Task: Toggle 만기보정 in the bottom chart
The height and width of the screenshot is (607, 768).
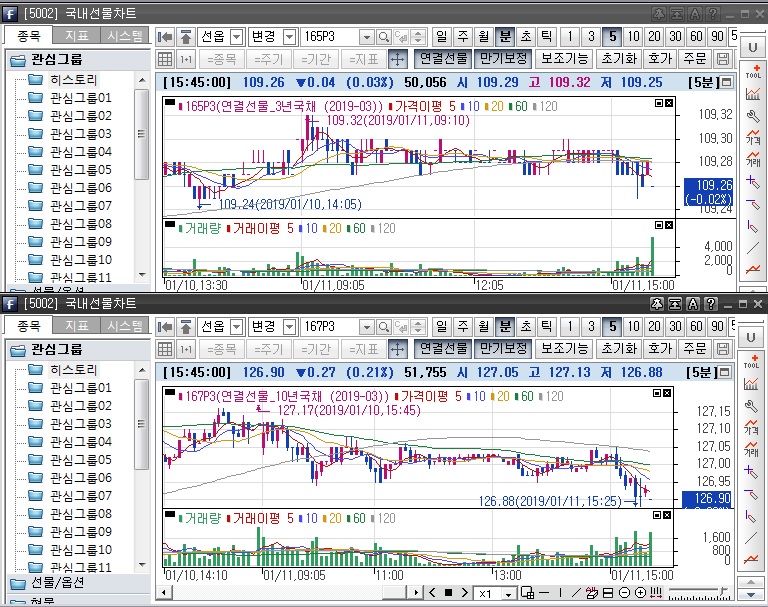Action: click(x=502, y=349)
